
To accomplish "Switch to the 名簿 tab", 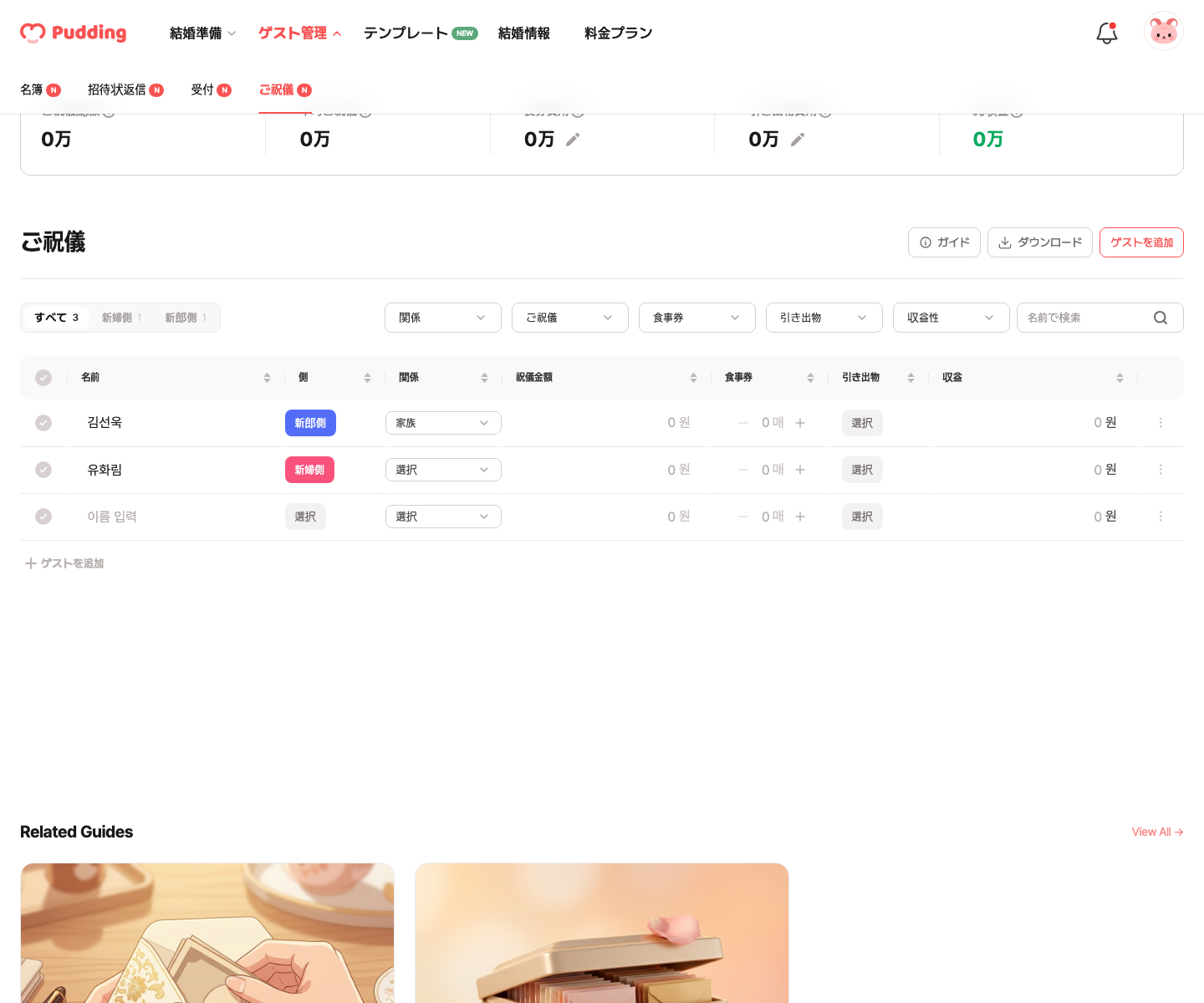I will tap(40, 89).
